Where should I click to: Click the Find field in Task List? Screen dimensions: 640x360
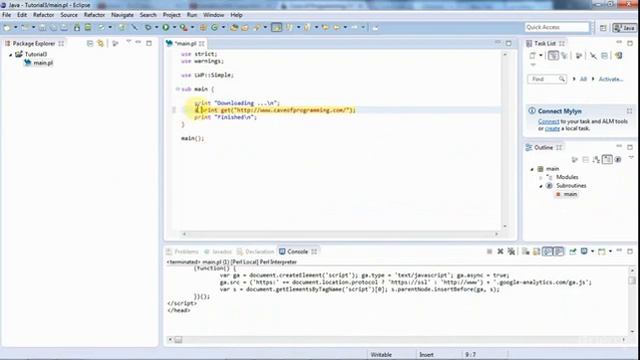[x=547, y=79]
